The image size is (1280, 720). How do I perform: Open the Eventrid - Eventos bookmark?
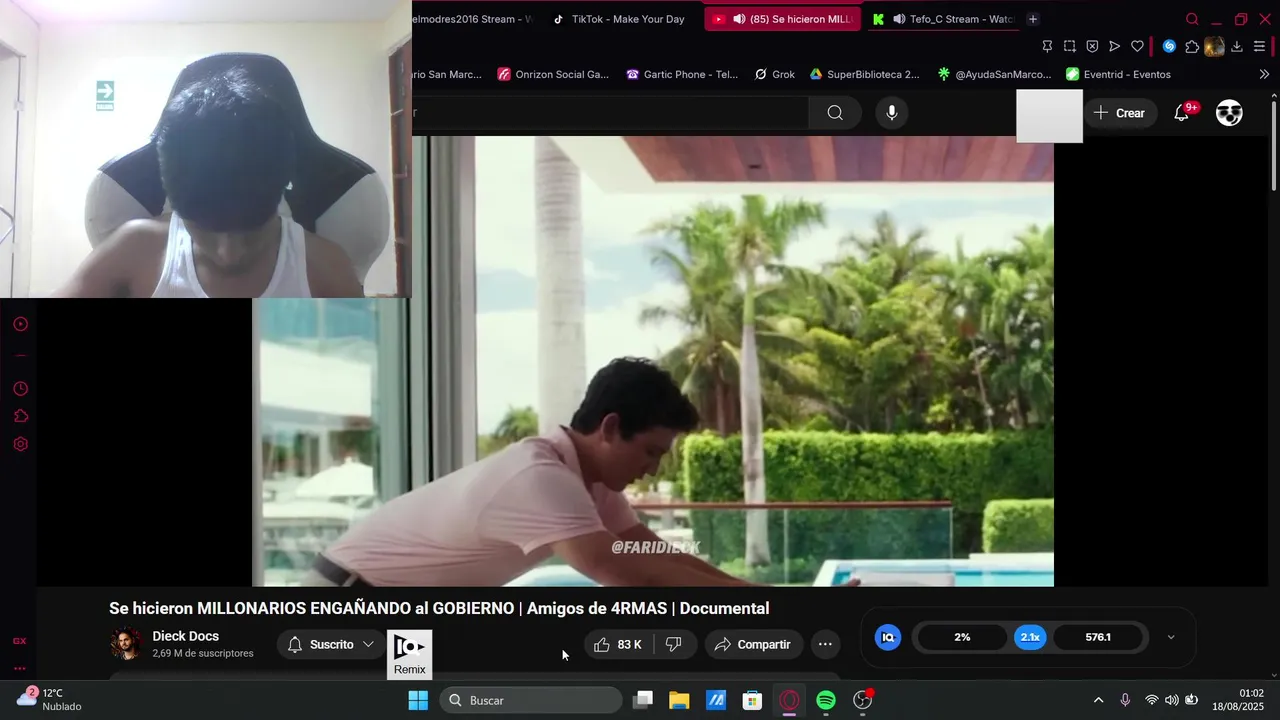click(1118, 74)
